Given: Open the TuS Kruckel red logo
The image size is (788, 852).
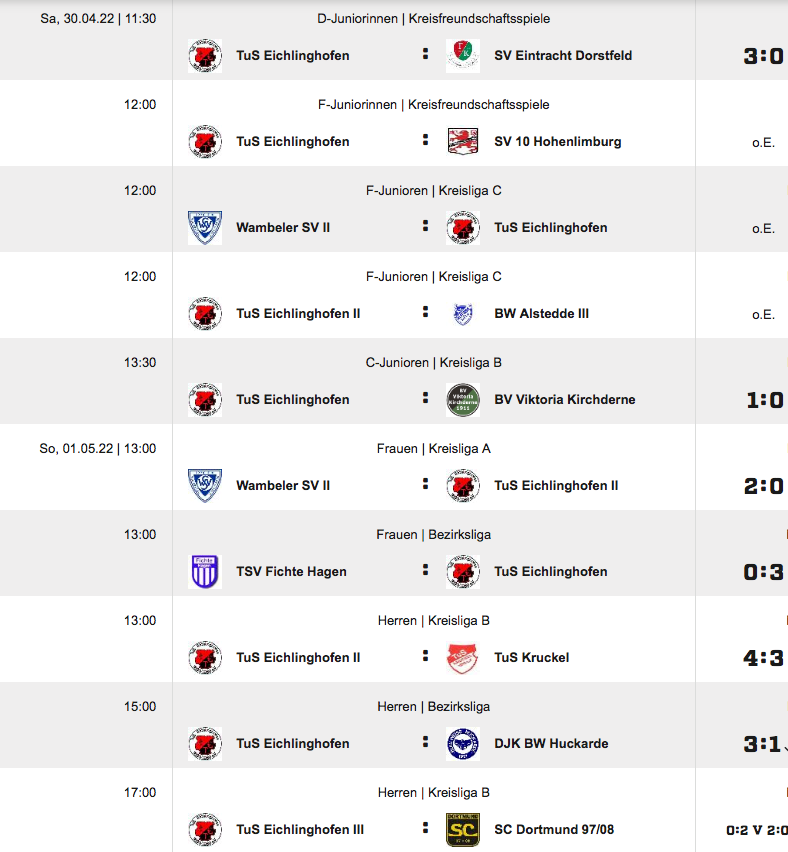Looking at the screenshot, I should 462,657.
